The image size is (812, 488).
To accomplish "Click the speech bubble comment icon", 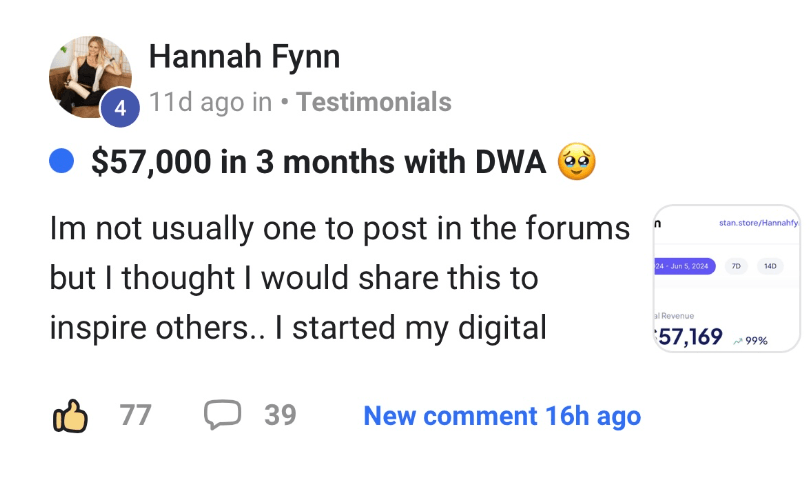I will (223, 414).
